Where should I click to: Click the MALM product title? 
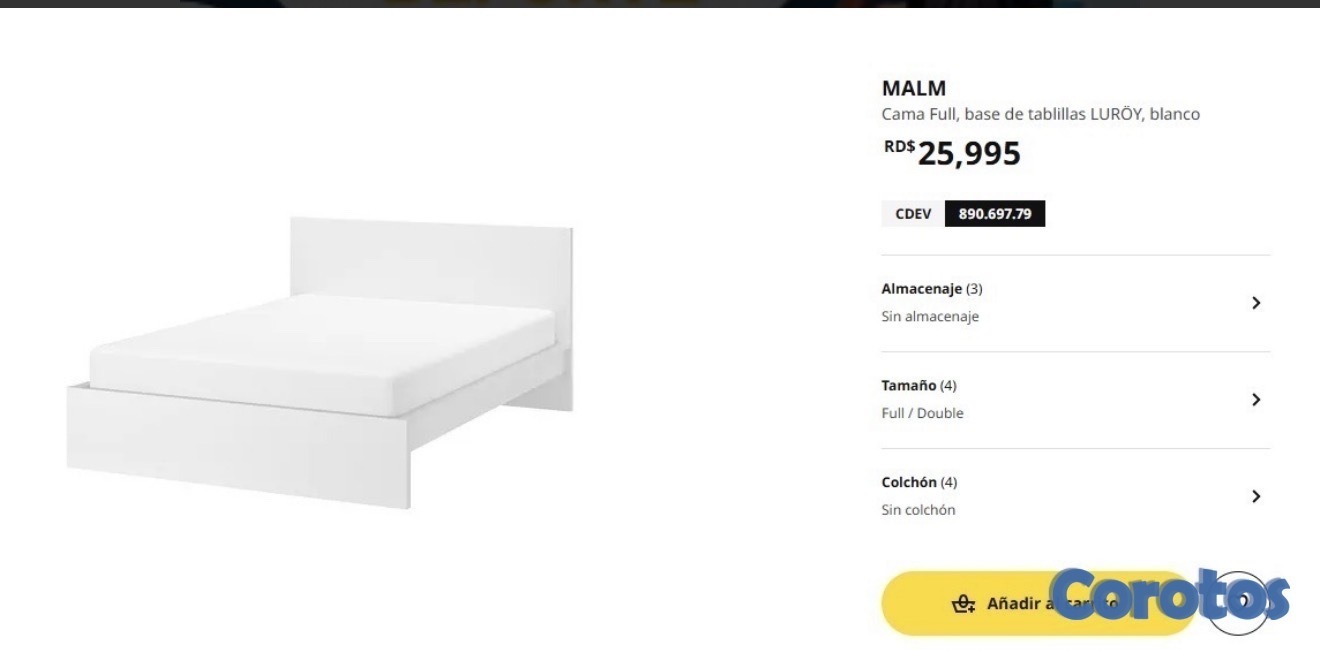[913, 88]
